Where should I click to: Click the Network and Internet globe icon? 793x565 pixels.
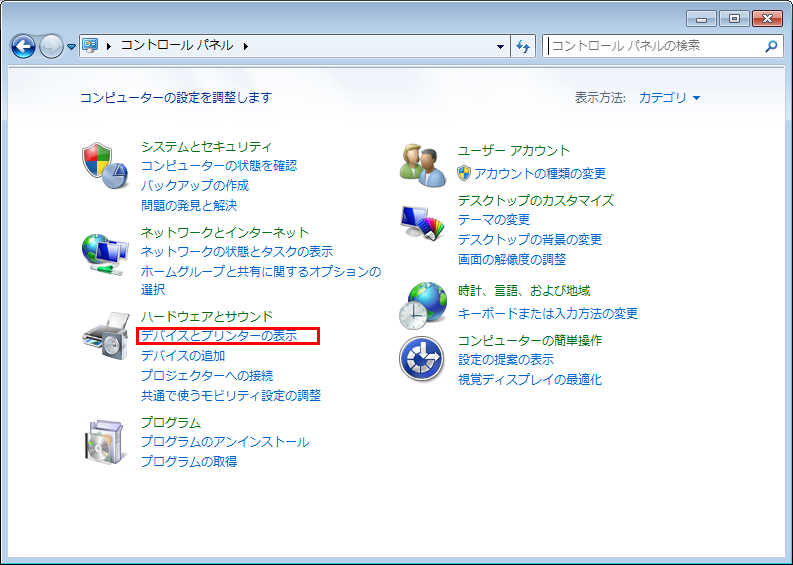coord(105,254)
